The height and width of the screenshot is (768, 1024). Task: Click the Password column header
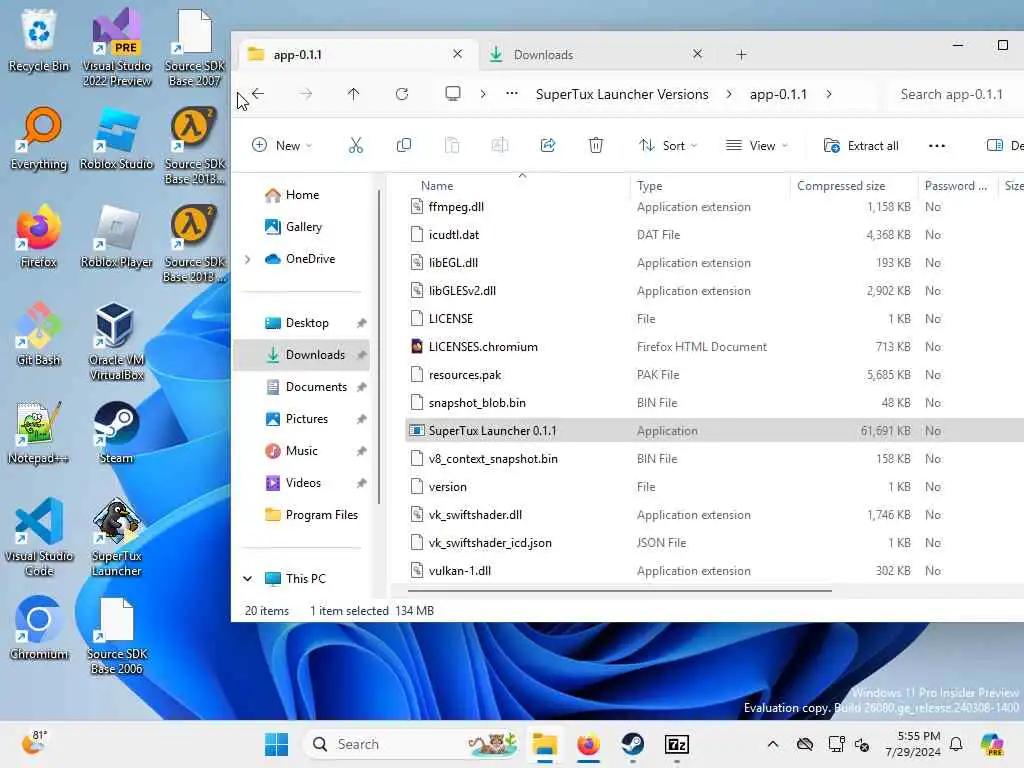(x=958, y=185)
